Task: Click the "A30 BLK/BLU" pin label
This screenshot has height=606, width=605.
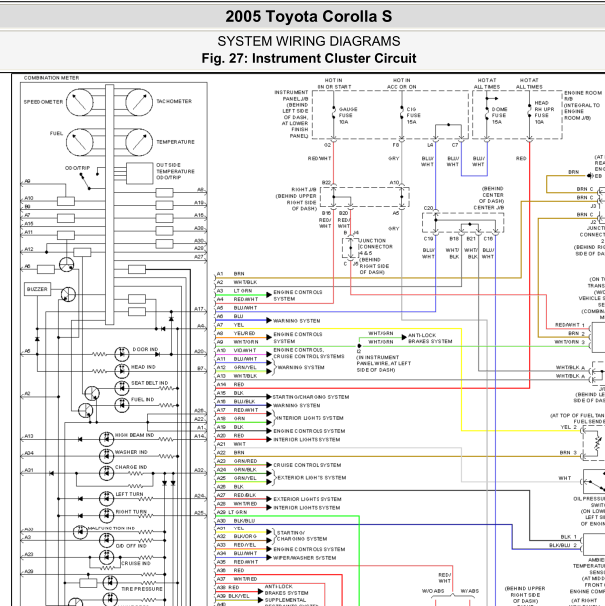Action: pyautogui.click(x=236, y=521)
